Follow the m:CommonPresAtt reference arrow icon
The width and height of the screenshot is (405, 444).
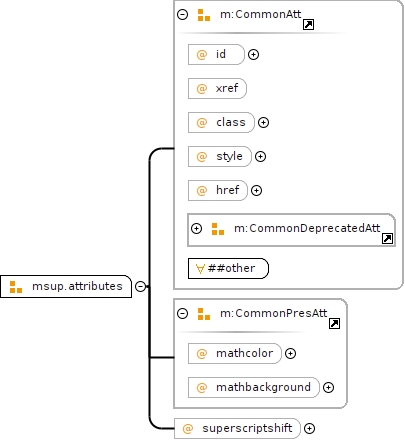pyautogui.click(x=334, y=323)
